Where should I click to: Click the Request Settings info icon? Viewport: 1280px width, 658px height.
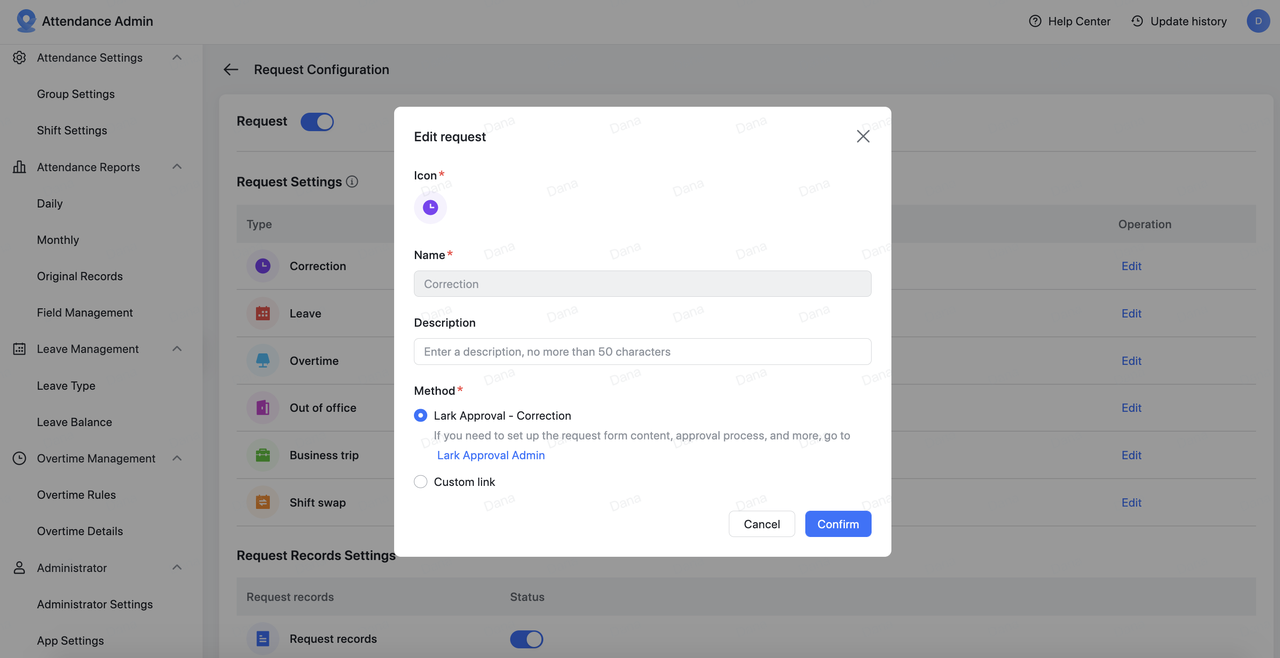click(352, 182)
